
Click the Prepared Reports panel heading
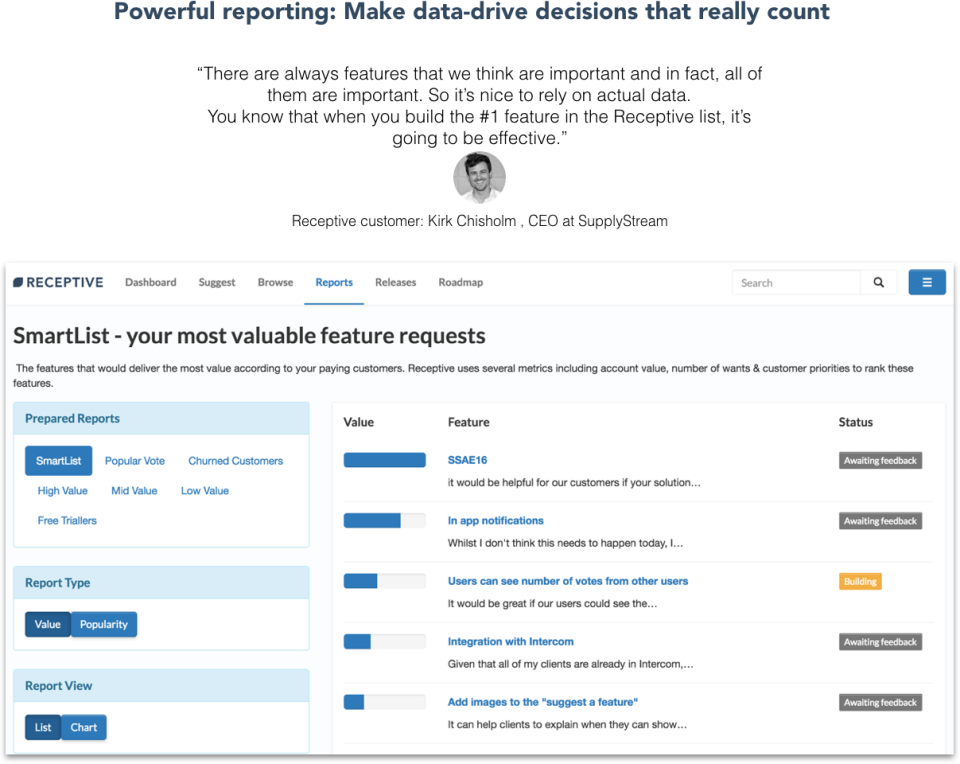tap(72, 419)
